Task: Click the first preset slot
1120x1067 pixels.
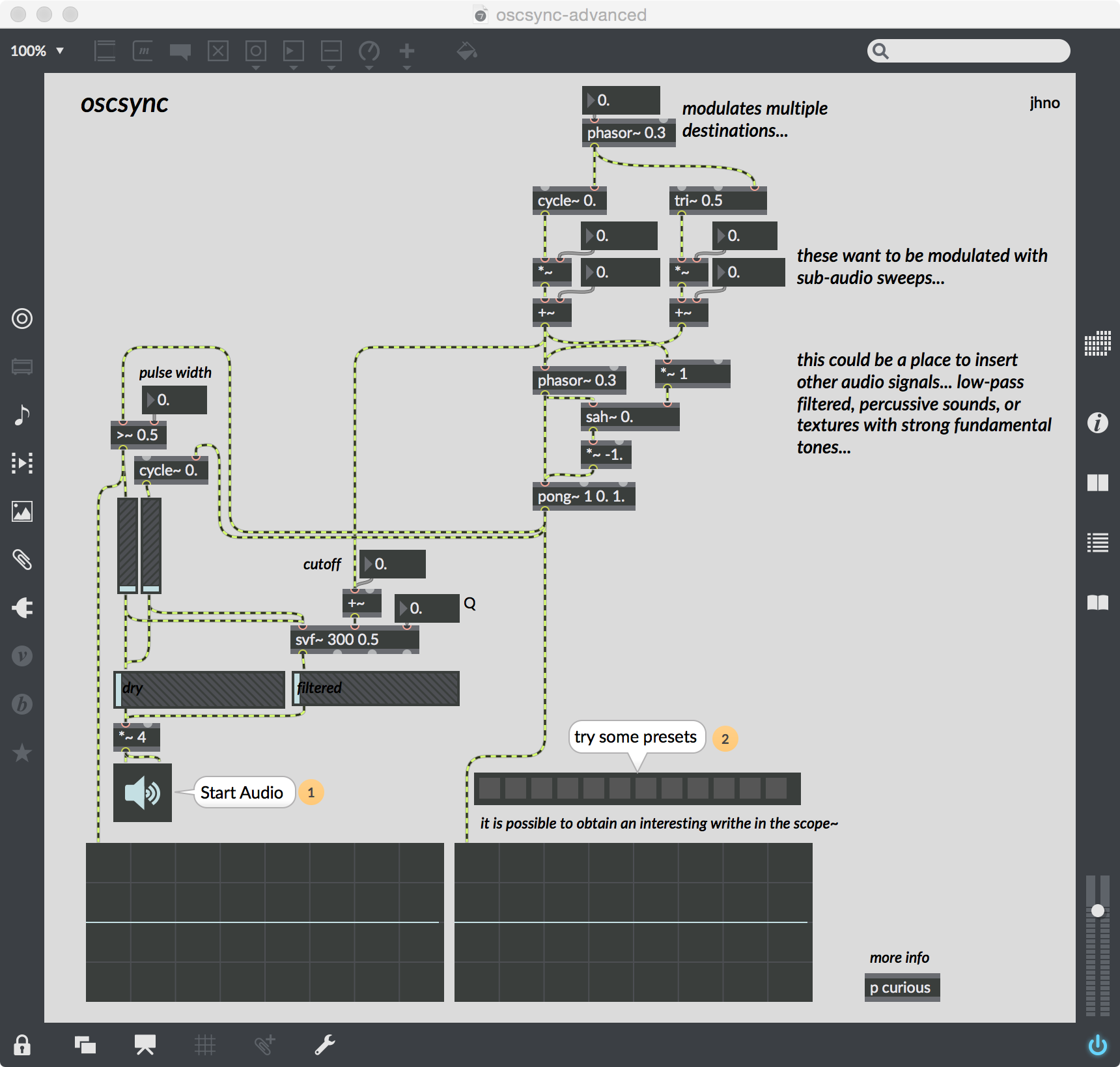Action: click(490, 789)
